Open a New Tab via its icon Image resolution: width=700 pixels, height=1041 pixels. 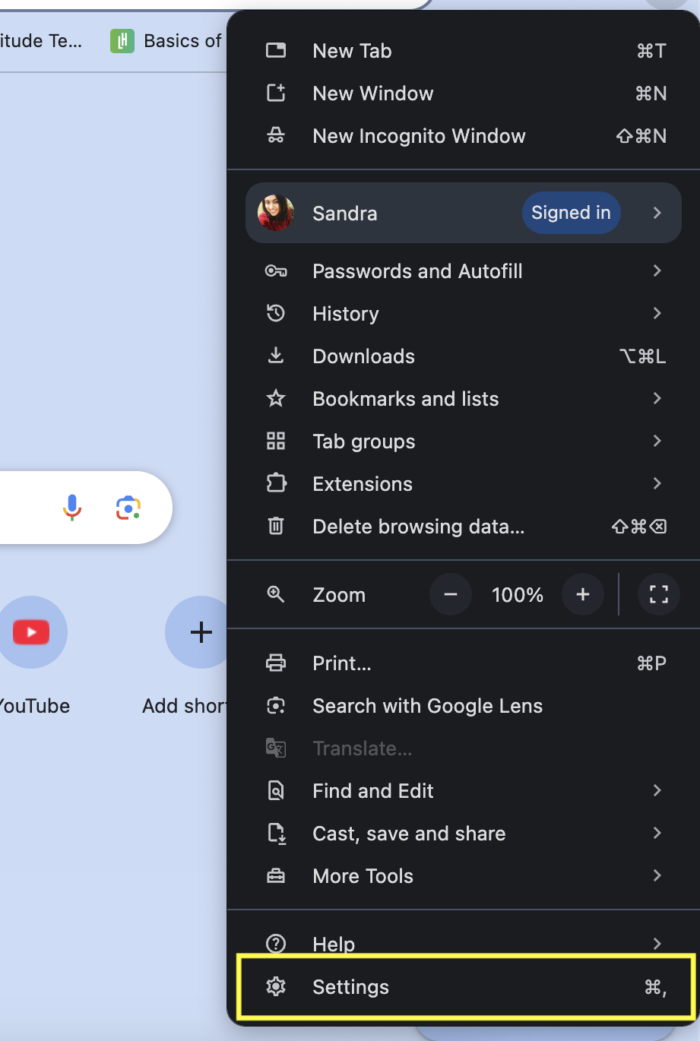276,50
